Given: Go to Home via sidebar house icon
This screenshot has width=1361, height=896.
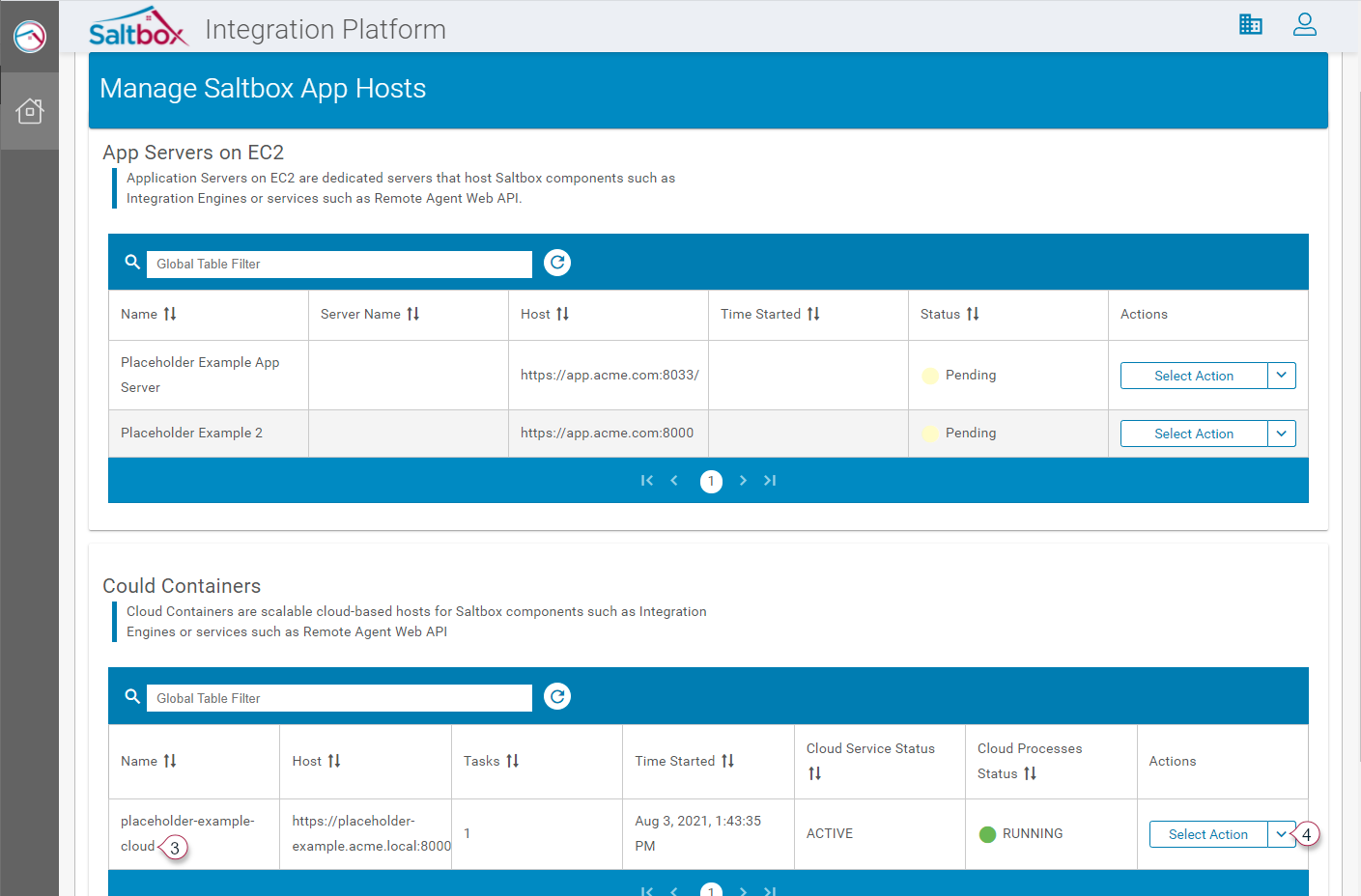Looking at the screenshot, I should (x=30, y=111).
